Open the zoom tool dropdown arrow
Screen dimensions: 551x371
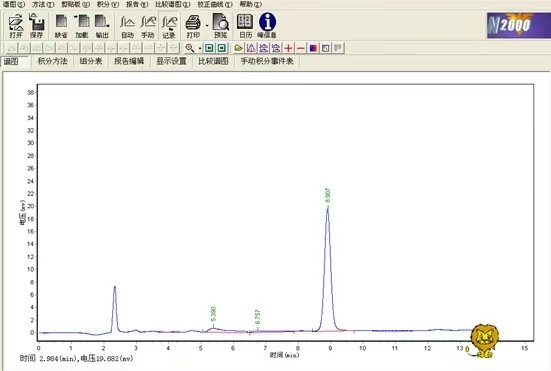point(200,48)
